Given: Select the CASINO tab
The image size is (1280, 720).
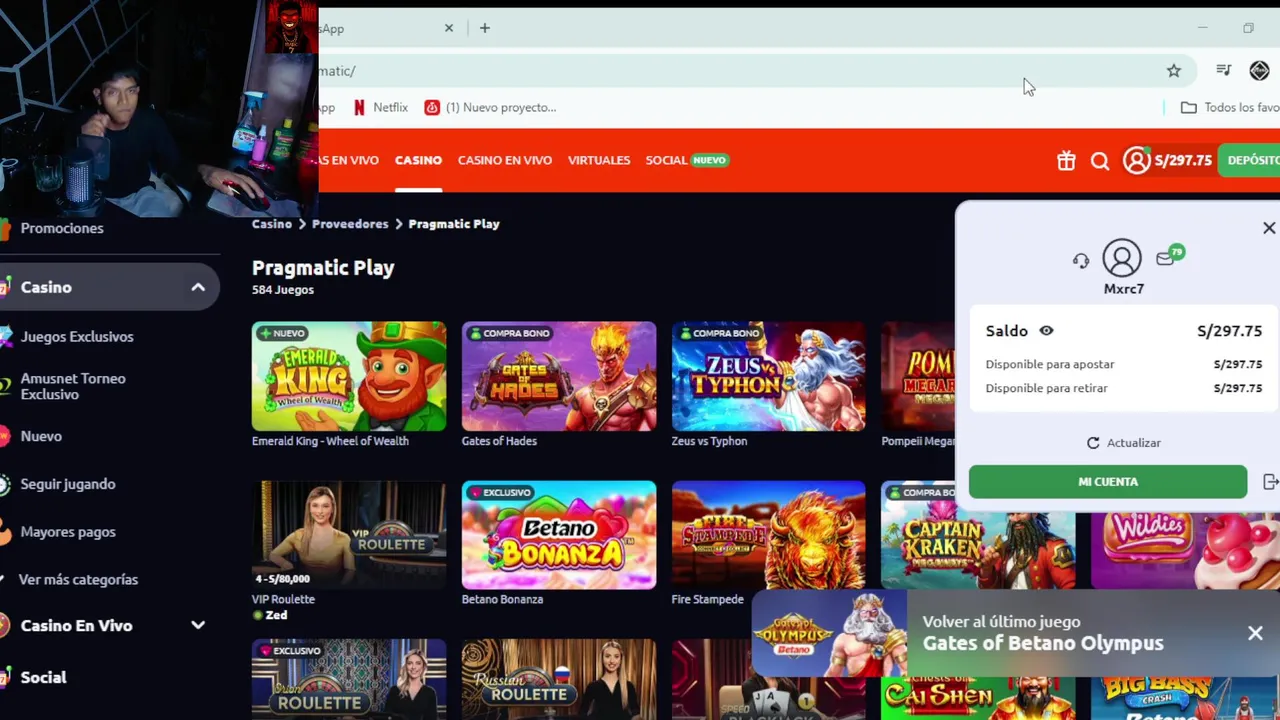Looking at the screenshot, I should point(418,160).
